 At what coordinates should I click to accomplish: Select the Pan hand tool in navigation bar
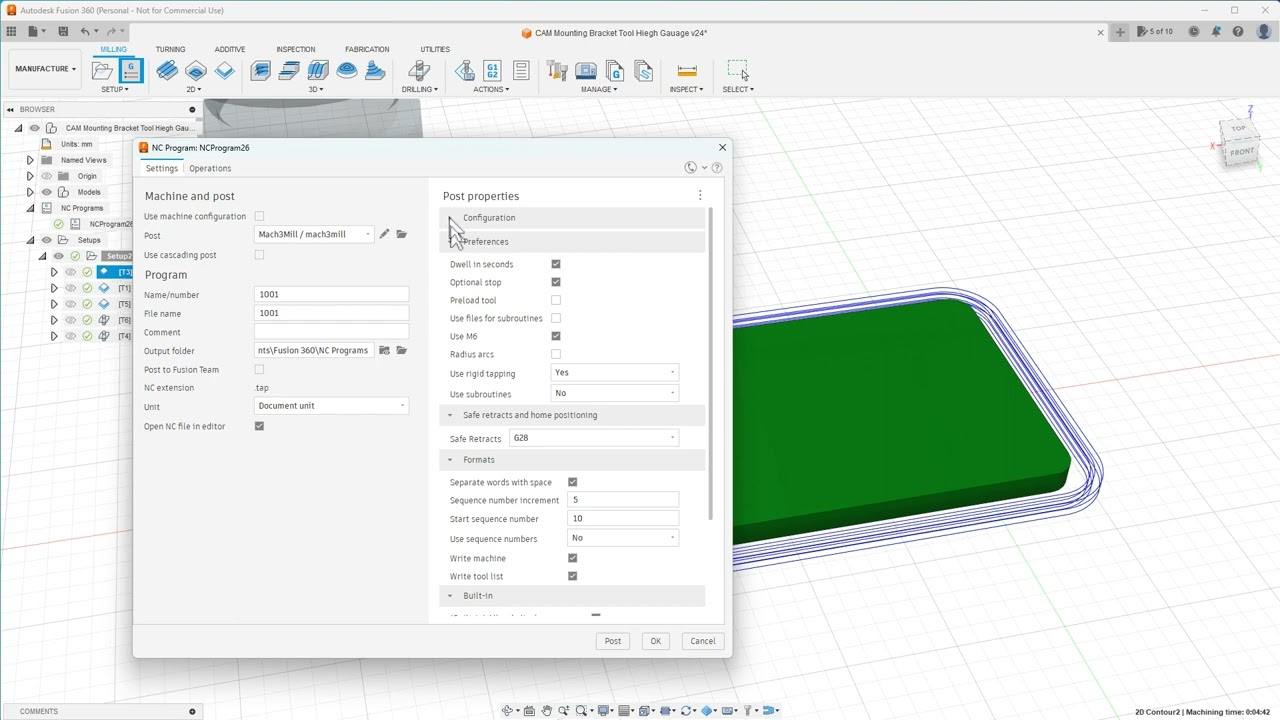tap(546, 711)
